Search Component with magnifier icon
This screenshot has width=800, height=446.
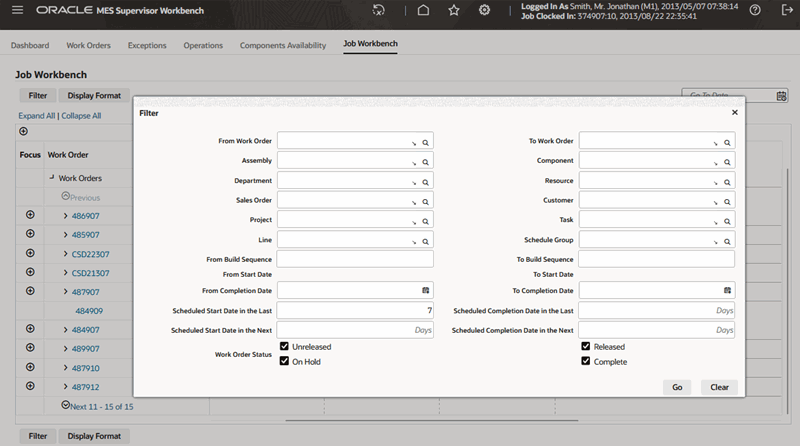[727, 162]
